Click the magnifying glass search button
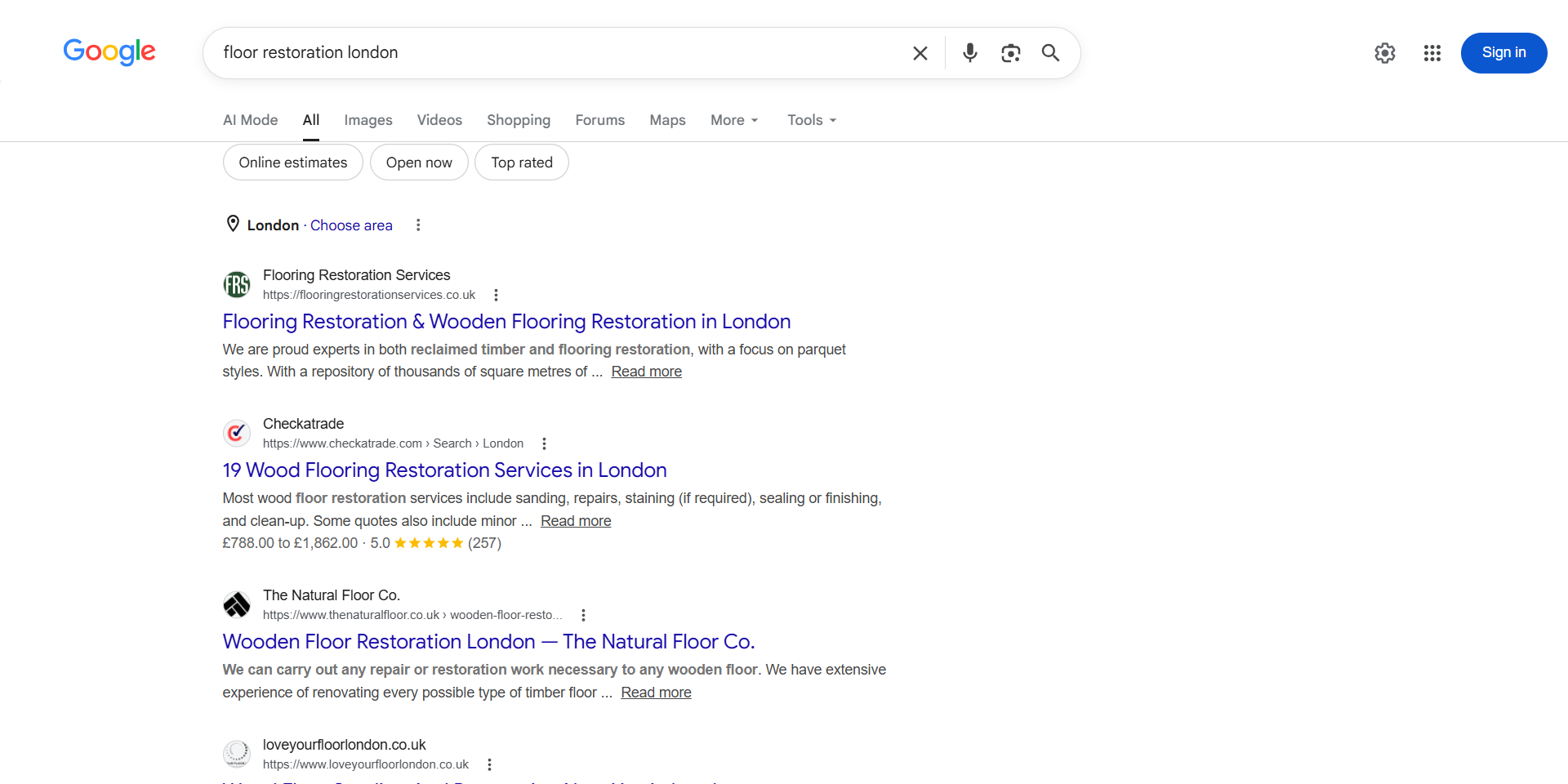The height and width of the screenshot is (784, 1568). tap(1050, 53)
